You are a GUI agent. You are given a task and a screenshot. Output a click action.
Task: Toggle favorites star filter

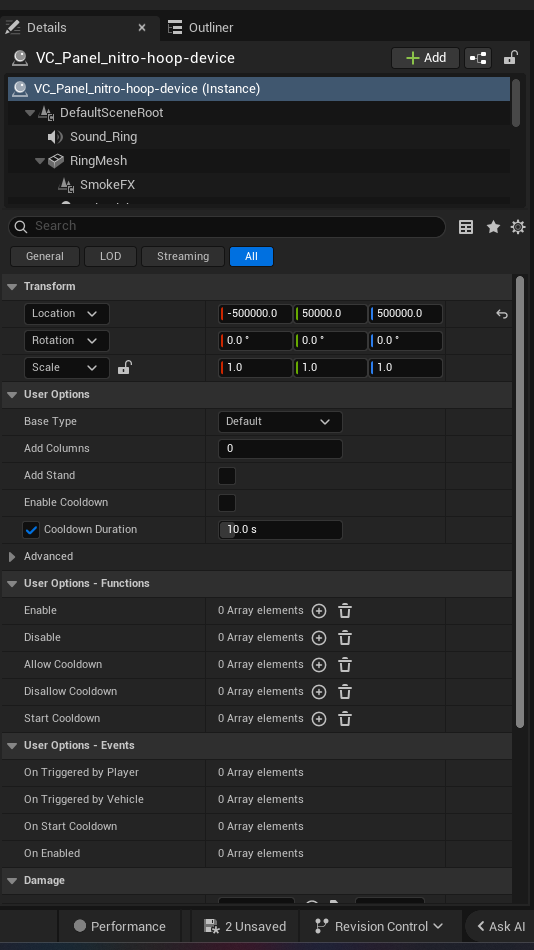pos(493,227)
